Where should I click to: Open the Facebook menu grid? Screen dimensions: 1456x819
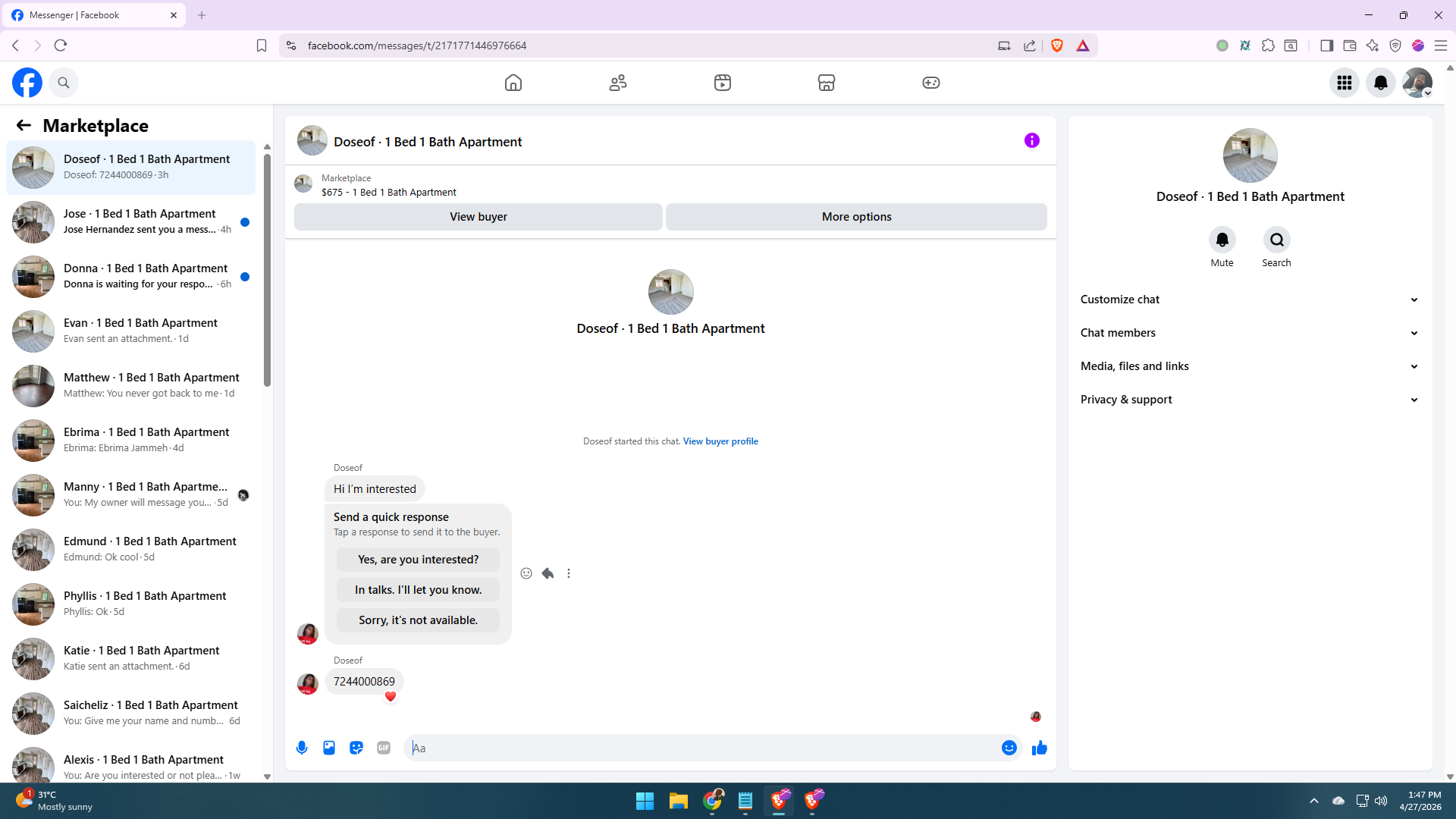pos(1345,83)
